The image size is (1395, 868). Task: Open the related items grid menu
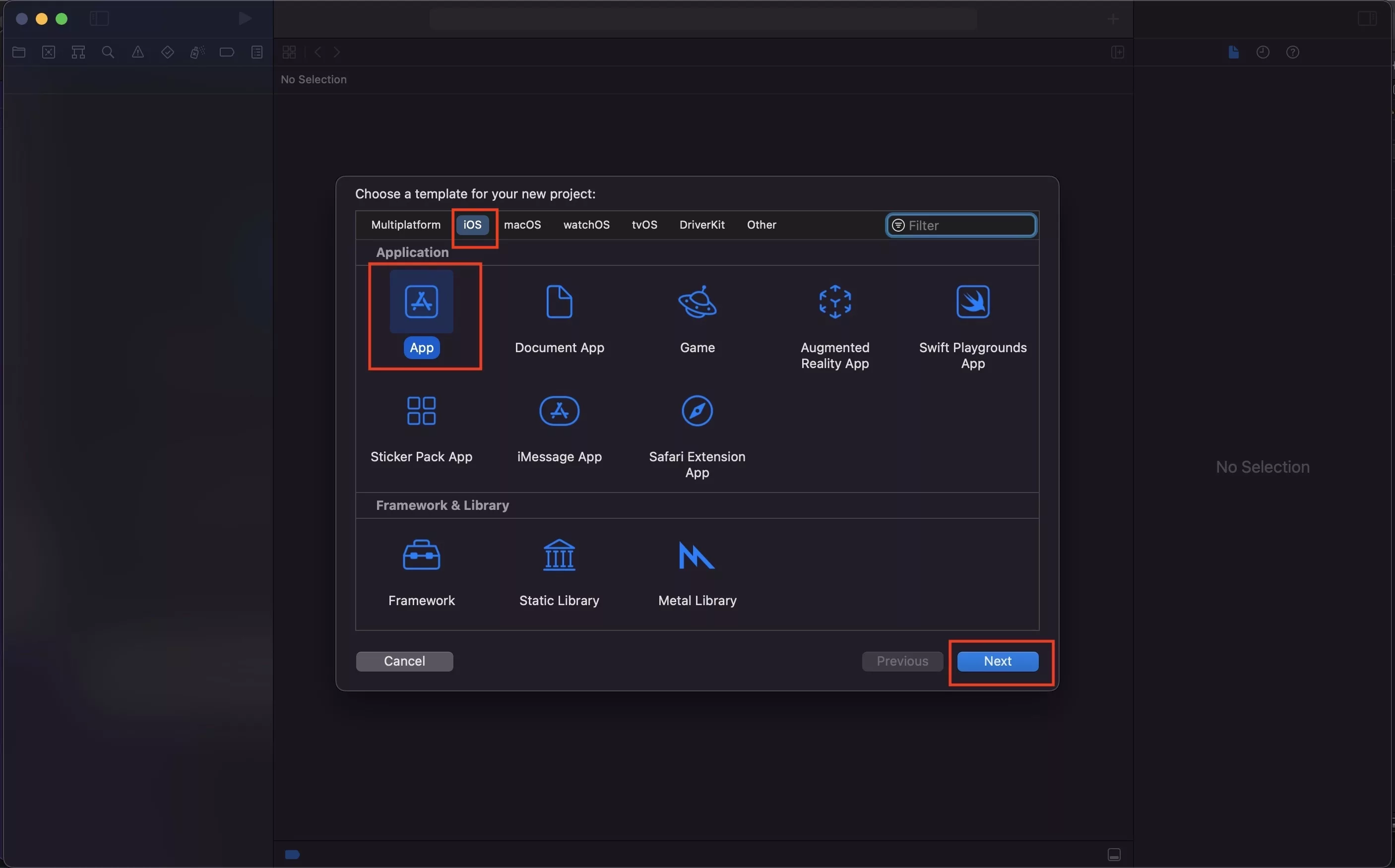[x=289, y=52]
